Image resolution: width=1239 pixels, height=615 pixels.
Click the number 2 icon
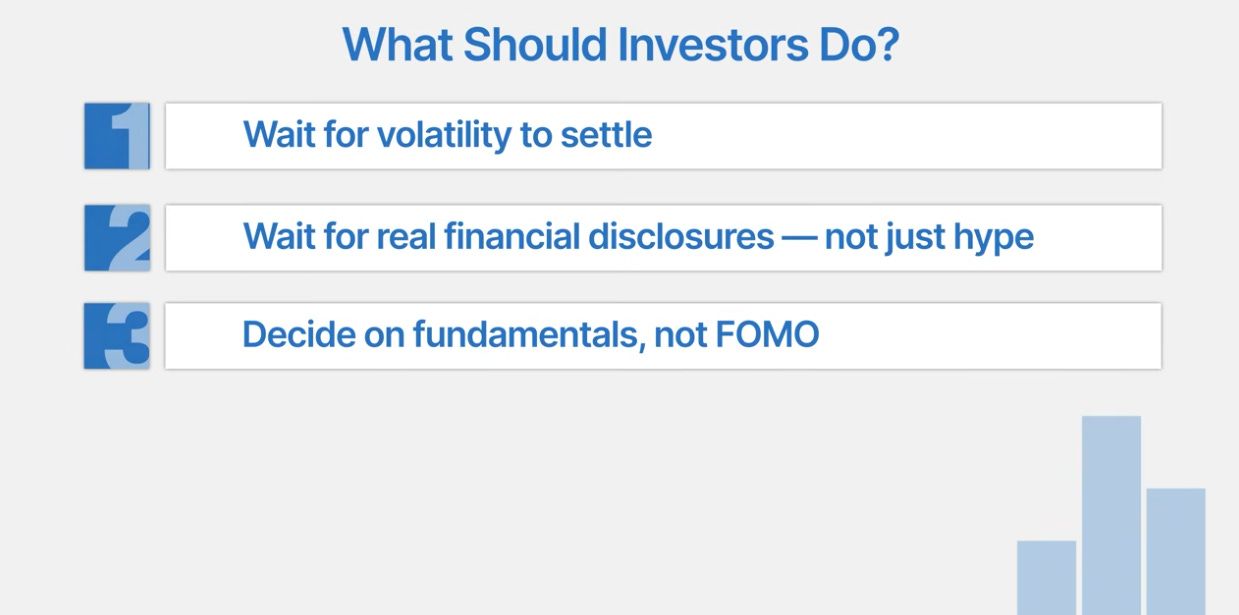117,237
